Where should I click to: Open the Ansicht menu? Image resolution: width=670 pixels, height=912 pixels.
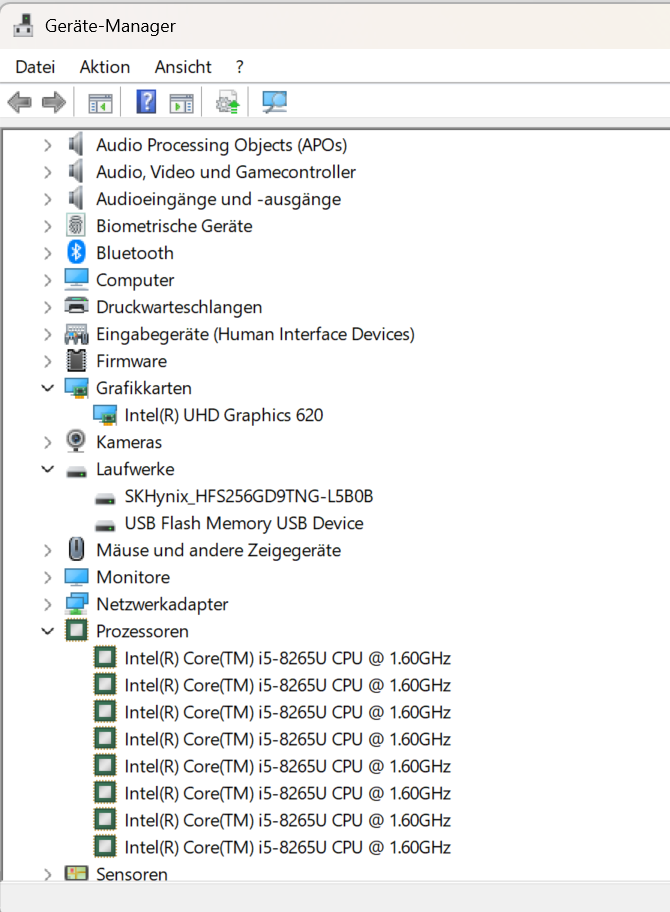(183, 67)
